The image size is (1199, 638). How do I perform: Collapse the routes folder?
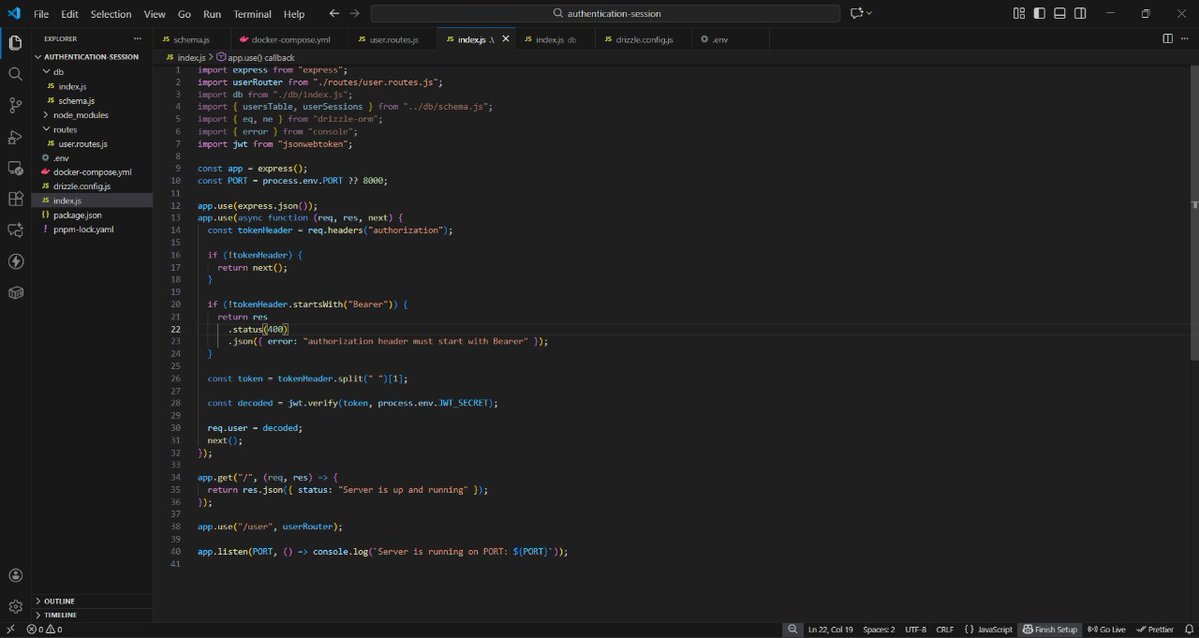click(x=64, y=129)
